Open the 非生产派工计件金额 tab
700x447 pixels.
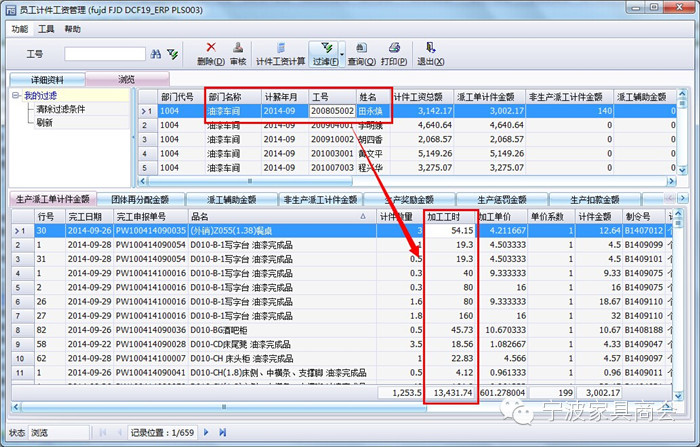[321, 200]
